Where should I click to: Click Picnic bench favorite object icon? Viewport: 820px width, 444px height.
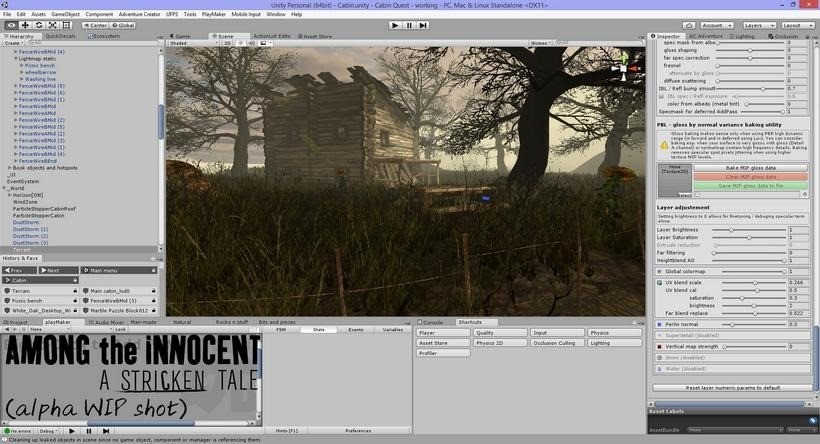[7, 301]
